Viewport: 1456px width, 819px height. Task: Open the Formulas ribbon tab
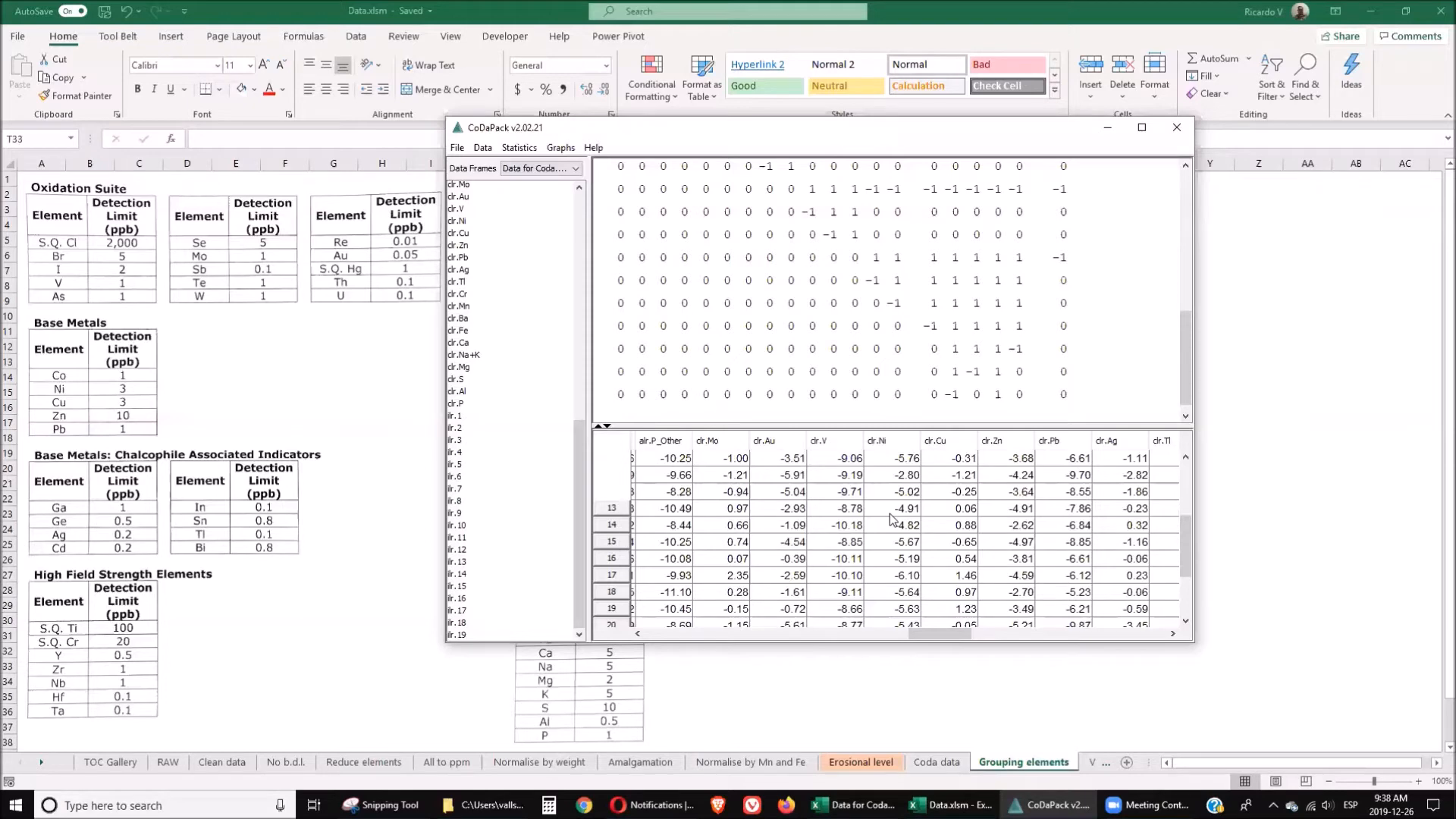pos(303,36)
